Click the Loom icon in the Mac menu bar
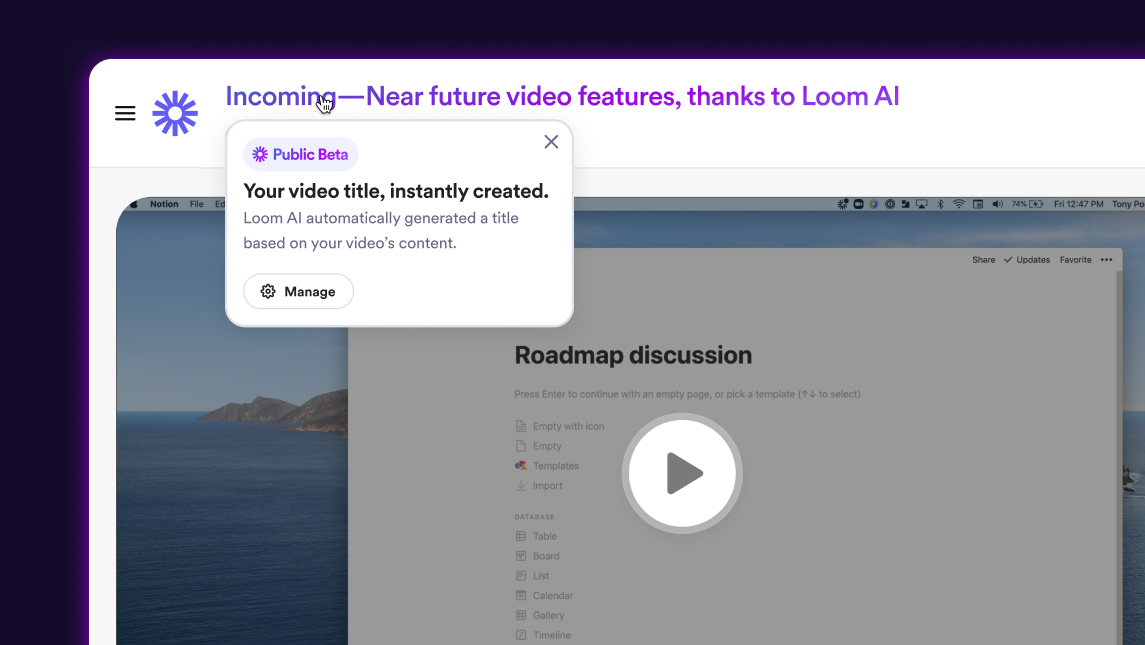The image size is (1145, 645). click(843, 204)
